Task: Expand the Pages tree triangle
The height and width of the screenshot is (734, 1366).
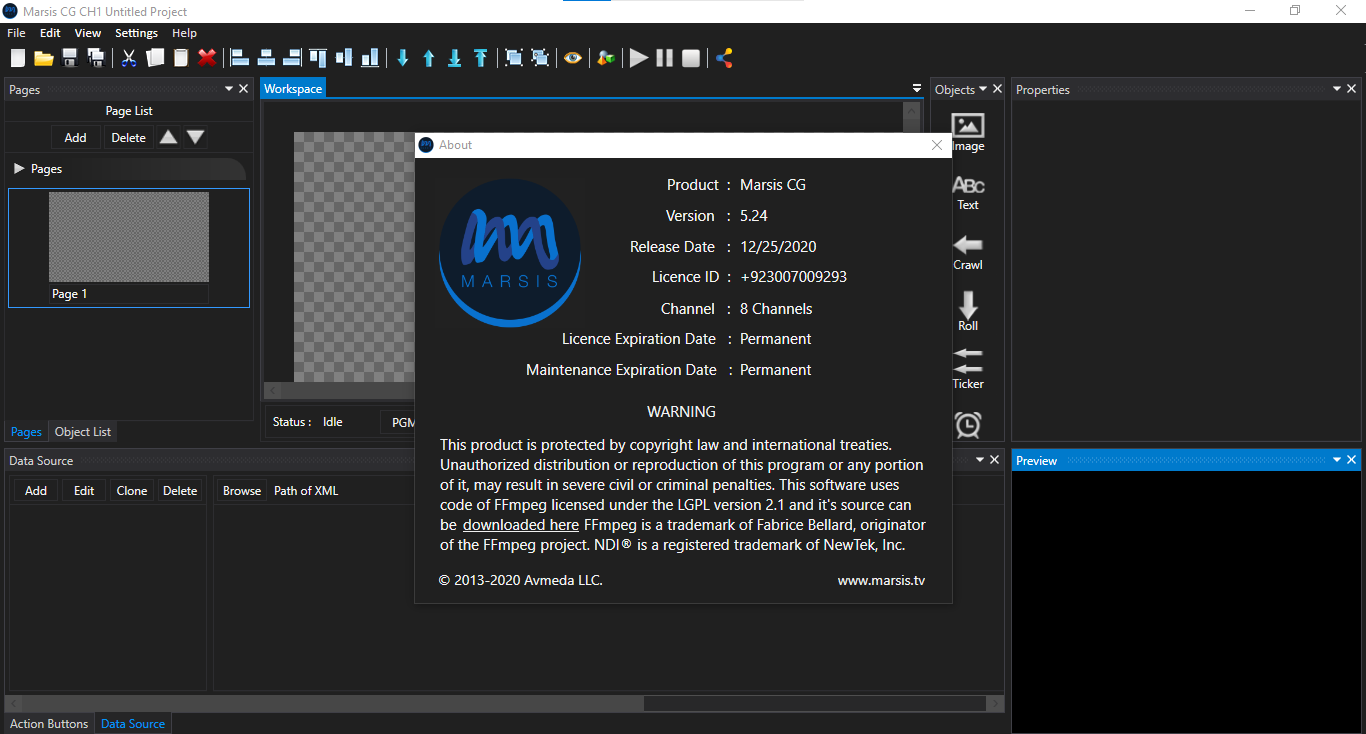Action: [x=19, y=169]
